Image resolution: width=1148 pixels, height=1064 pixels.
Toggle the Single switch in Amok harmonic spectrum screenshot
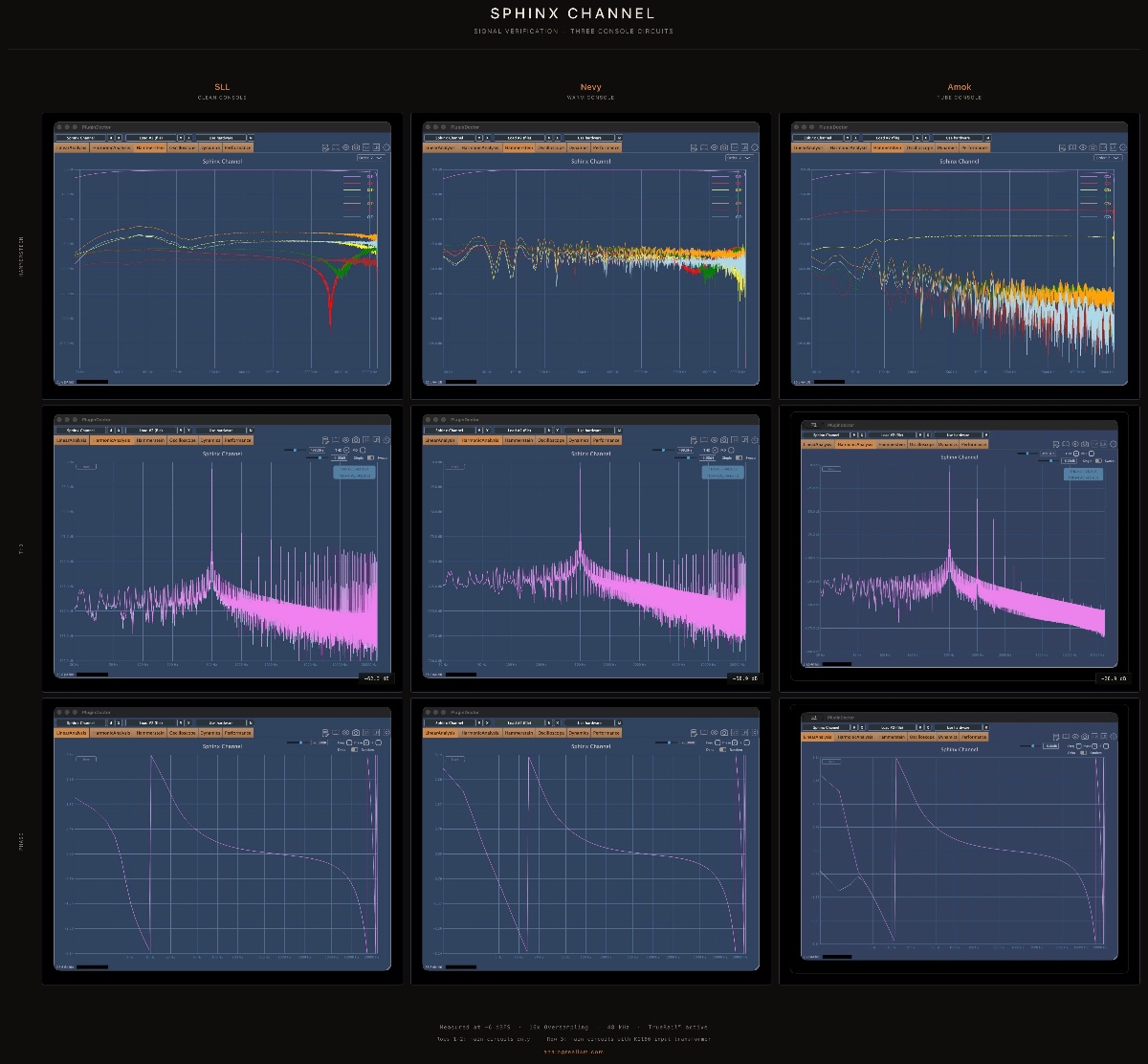1098,460
